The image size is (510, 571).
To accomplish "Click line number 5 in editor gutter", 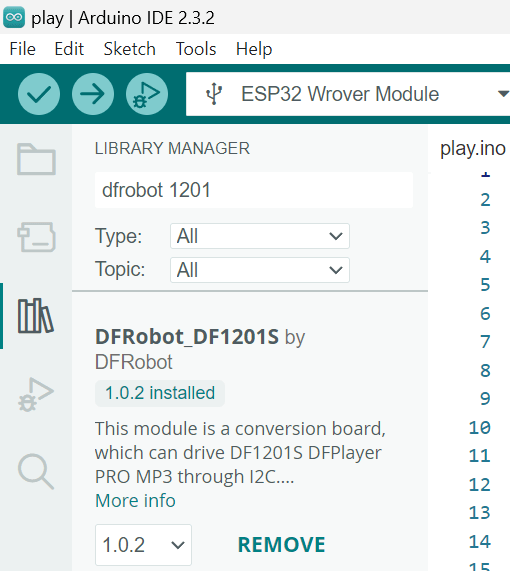I will [x=485, y=285].
